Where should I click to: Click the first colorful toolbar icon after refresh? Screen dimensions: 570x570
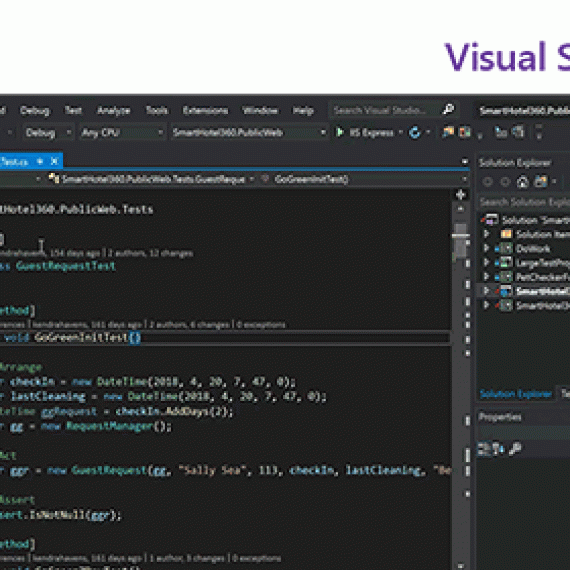tap(448, 132)
